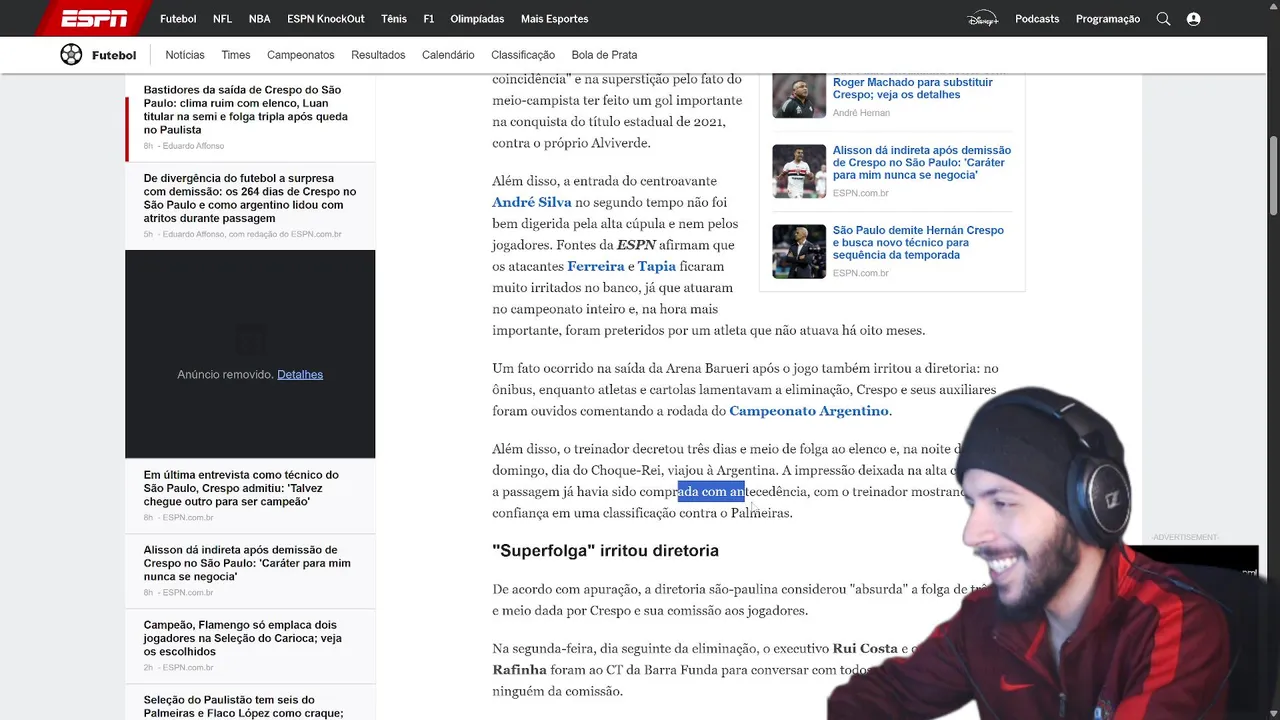Click Campeonato Argentino link

[x=809, y=411]
